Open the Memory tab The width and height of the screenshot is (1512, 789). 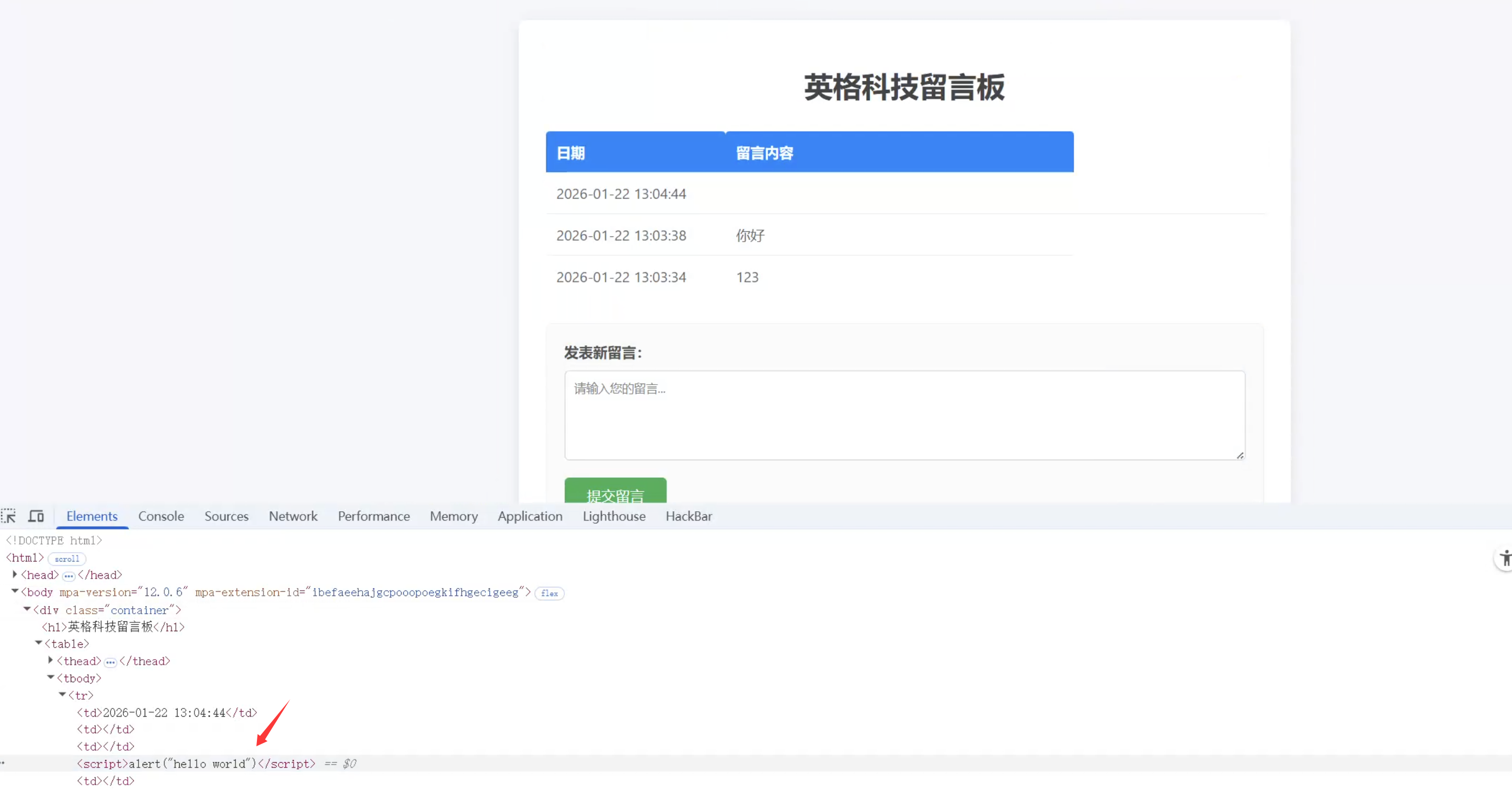point(454,516)
